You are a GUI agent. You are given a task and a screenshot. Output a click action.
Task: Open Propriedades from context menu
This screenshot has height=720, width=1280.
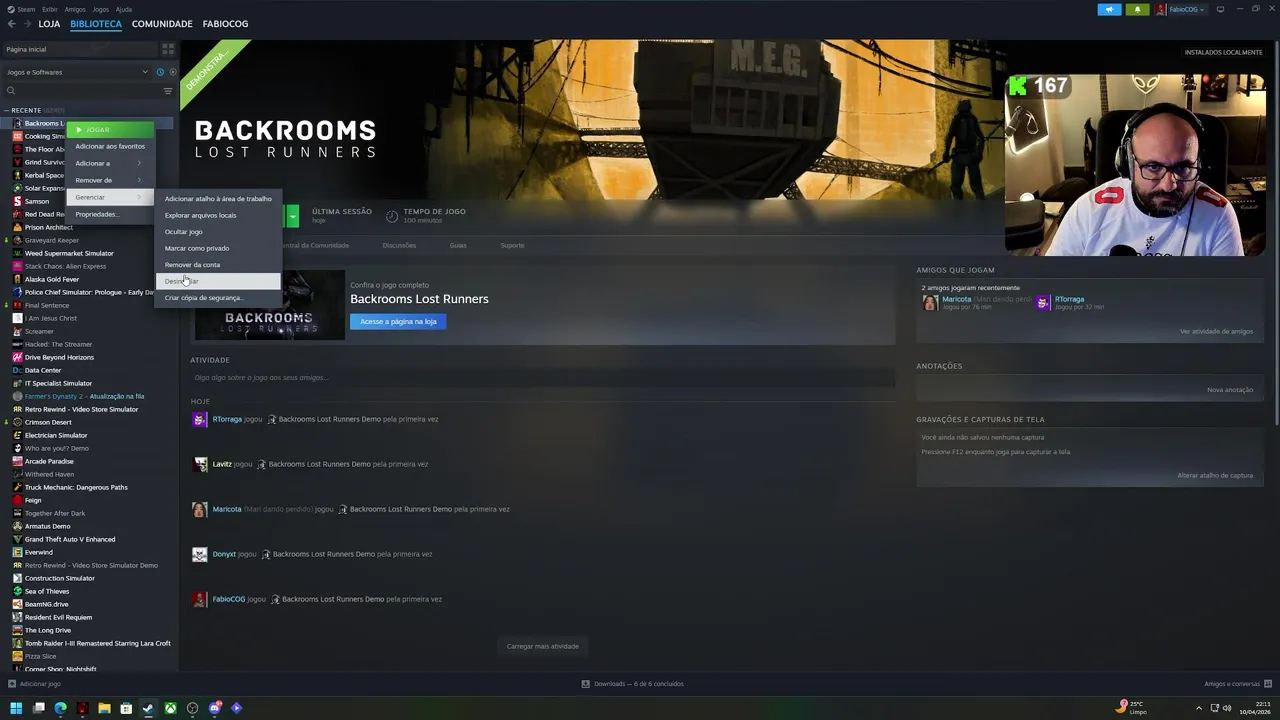coord(109,214)
